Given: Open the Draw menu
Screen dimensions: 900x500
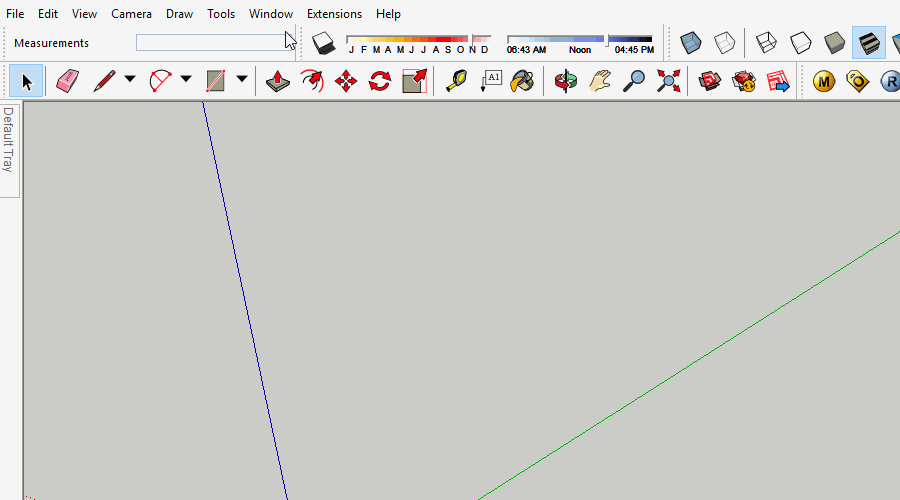Looking at the screenshot, I should 179,14.
